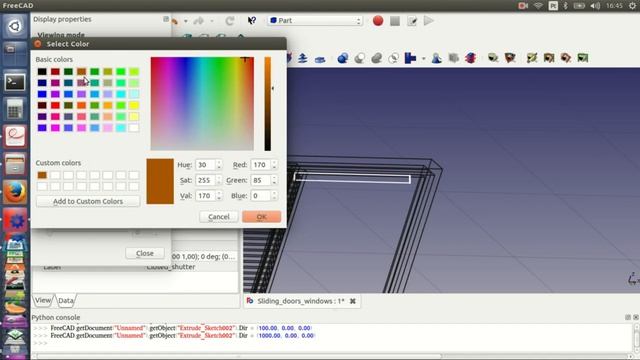
Task: Click the Cut tool icon with white sphere
Action: (360, 58)
